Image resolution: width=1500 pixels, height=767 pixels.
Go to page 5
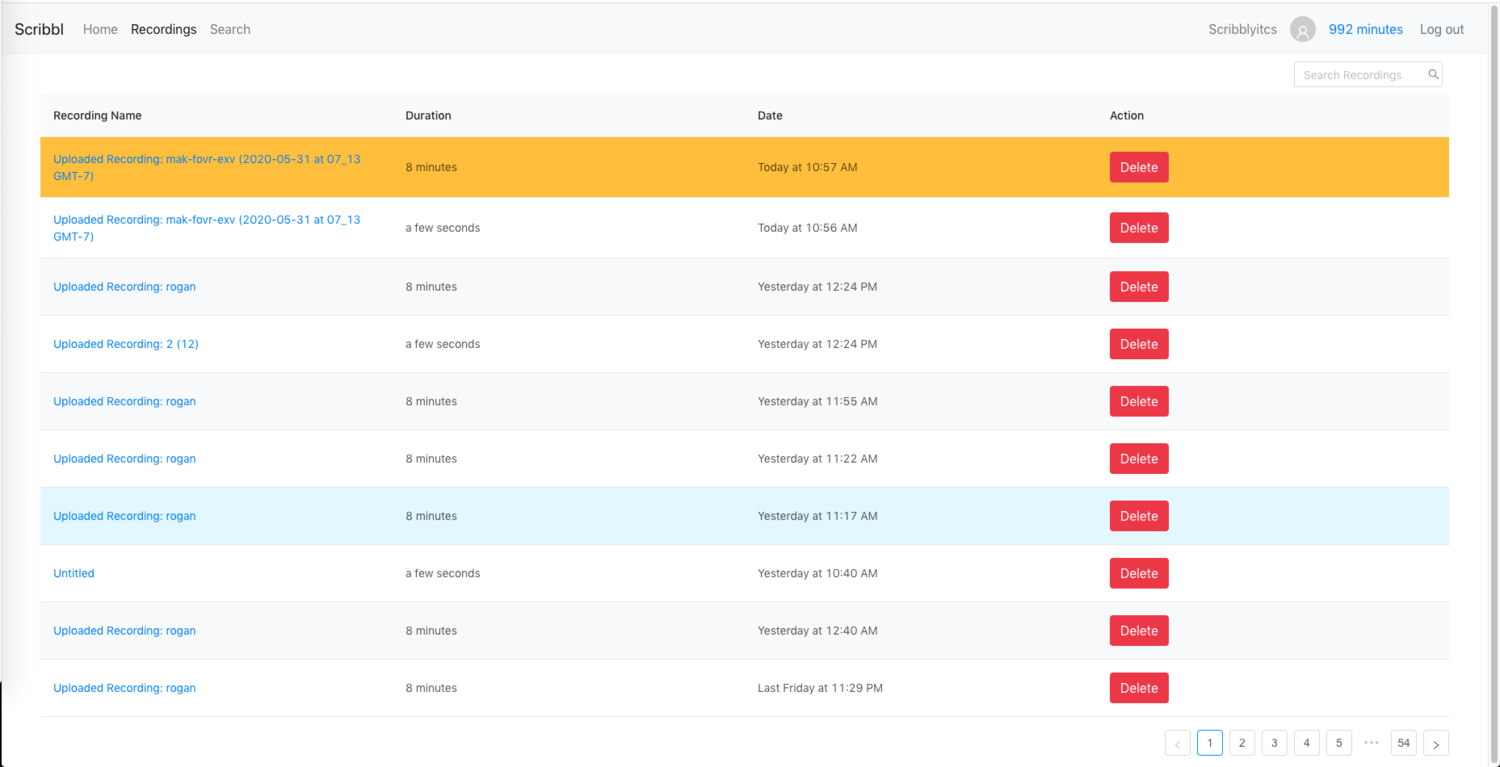1339,743
